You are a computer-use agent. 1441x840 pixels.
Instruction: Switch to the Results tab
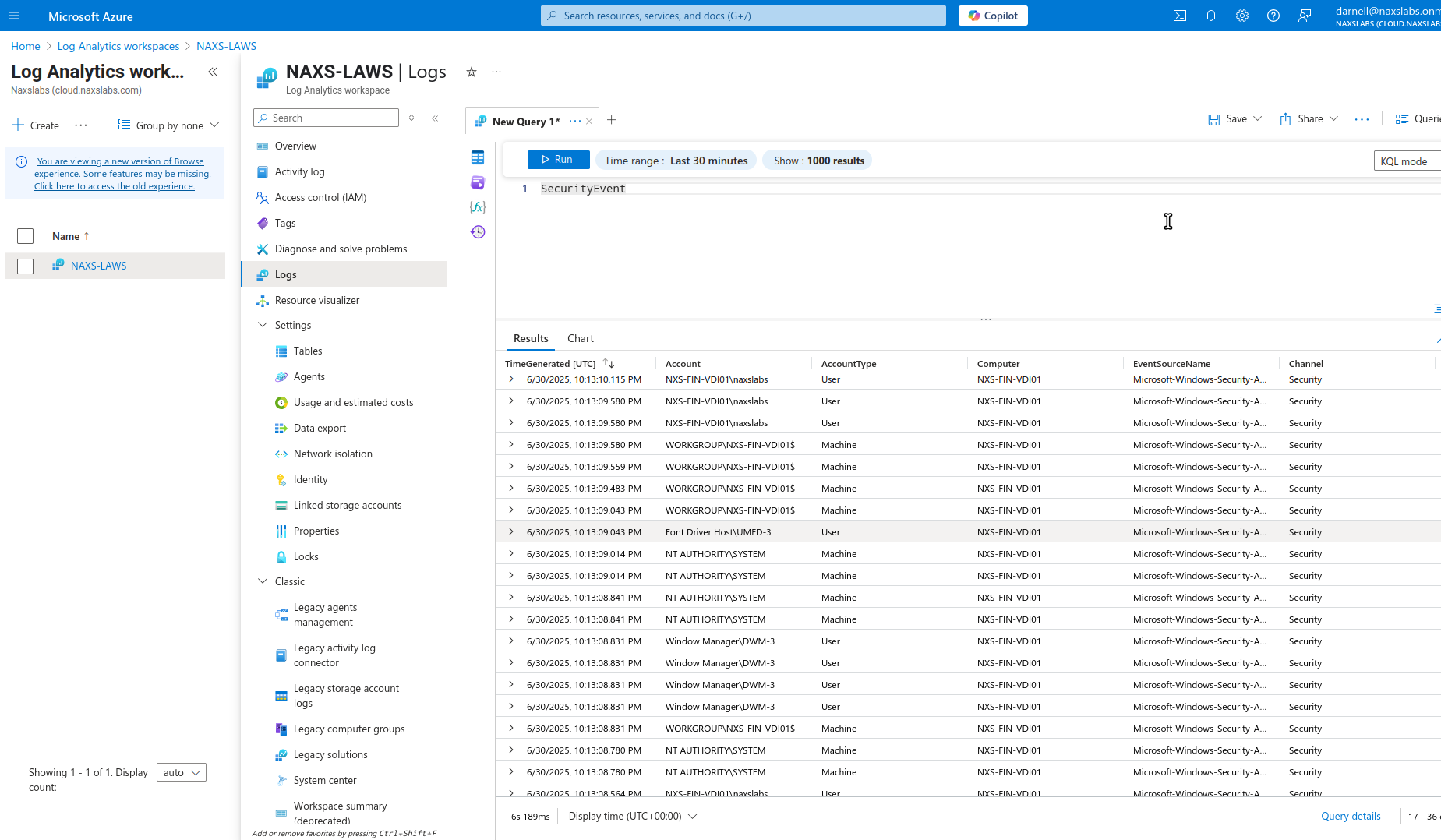(531, 338)
